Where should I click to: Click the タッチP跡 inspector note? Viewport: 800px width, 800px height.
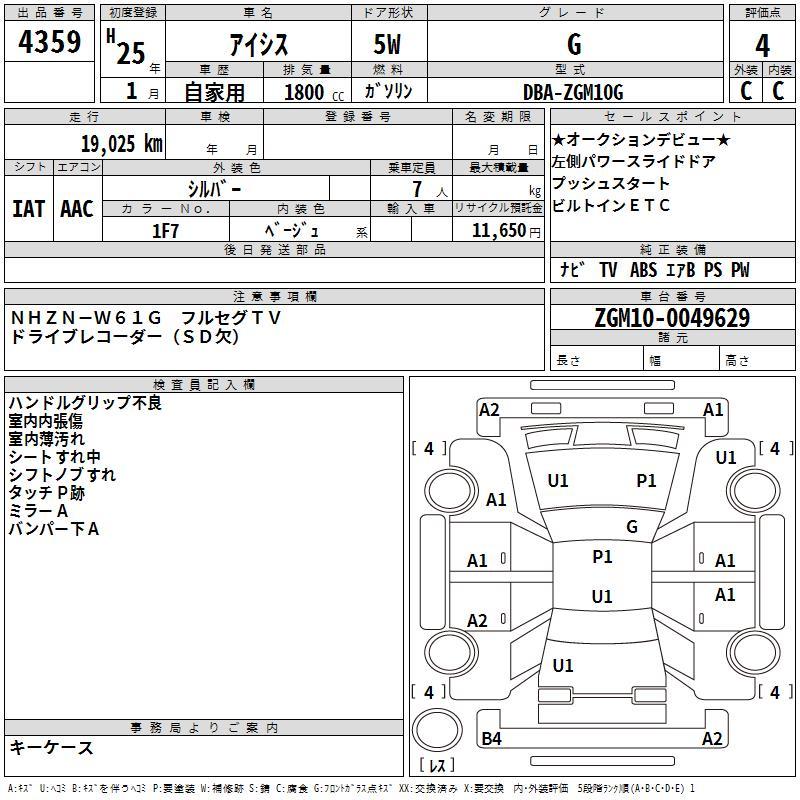click(46, 493)
